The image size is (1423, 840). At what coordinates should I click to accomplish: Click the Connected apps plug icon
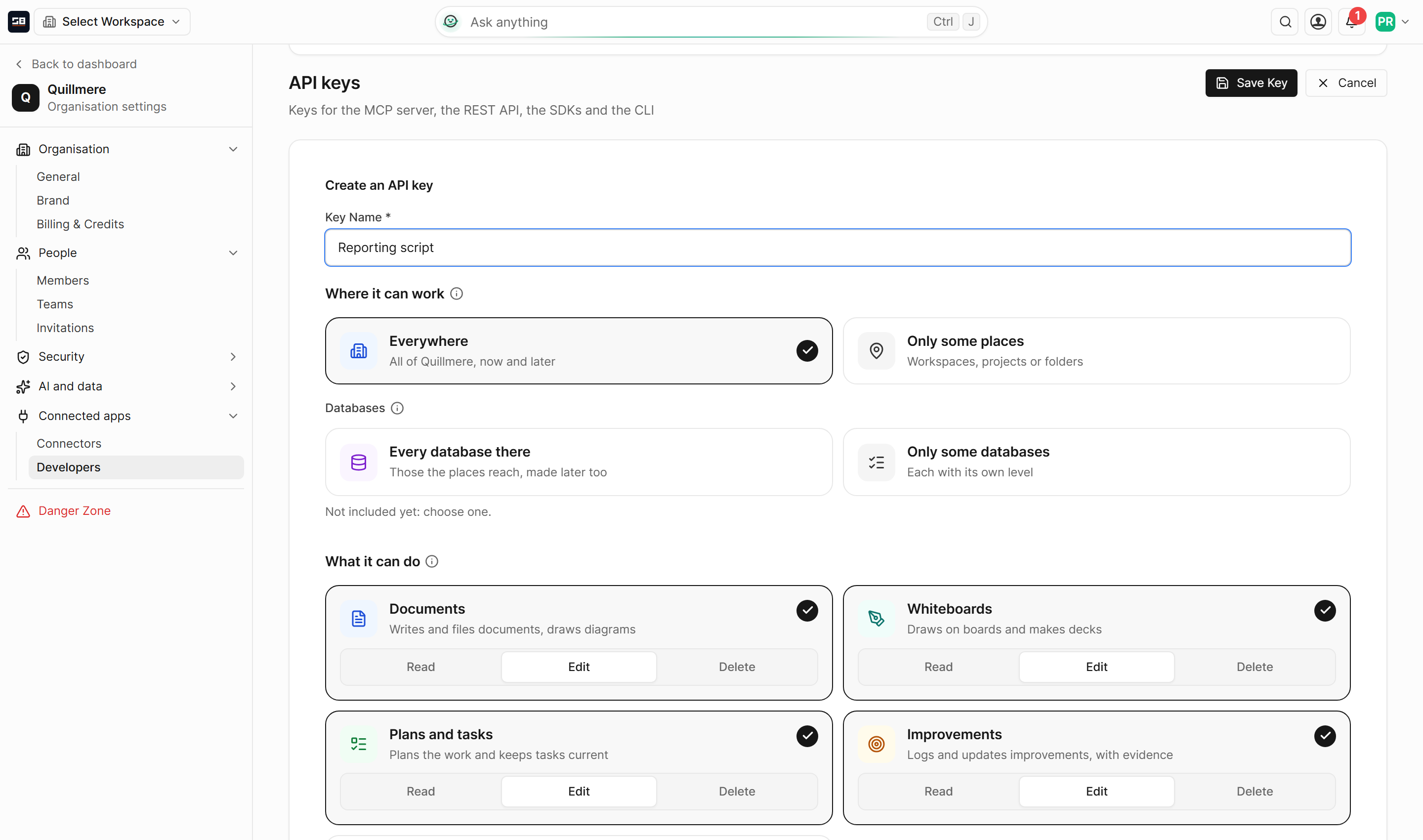23,417
